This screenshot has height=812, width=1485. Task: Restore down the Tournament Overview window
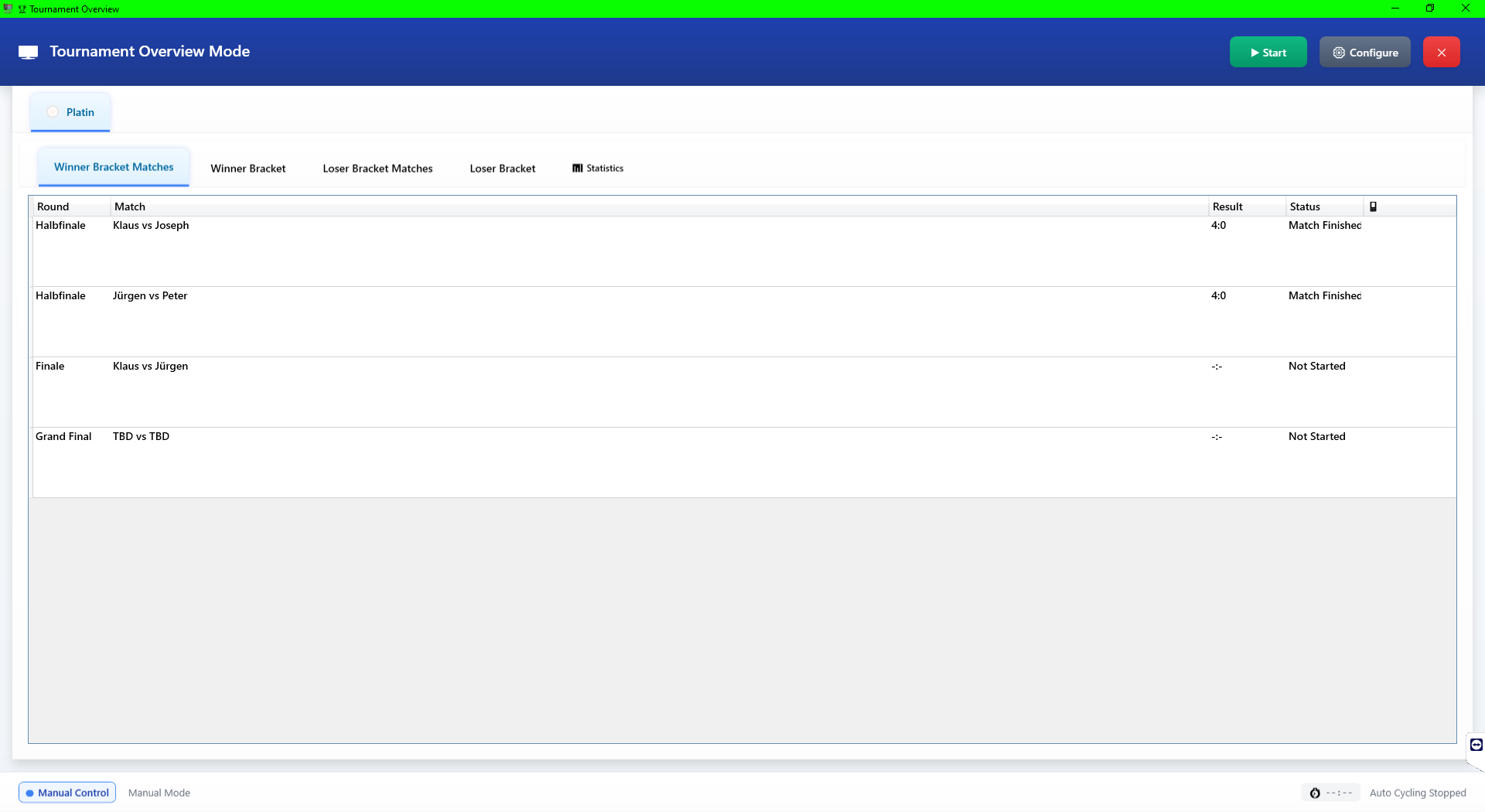(x=1430, y=9)
